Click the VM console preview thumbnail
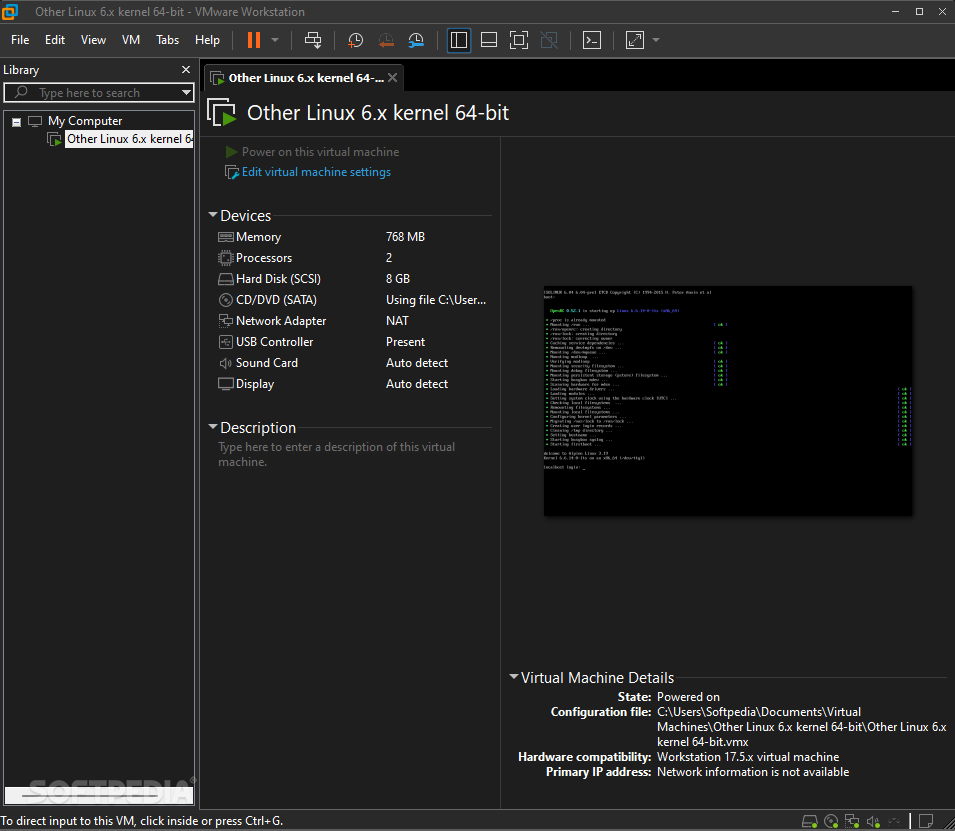 coord(728,401)
